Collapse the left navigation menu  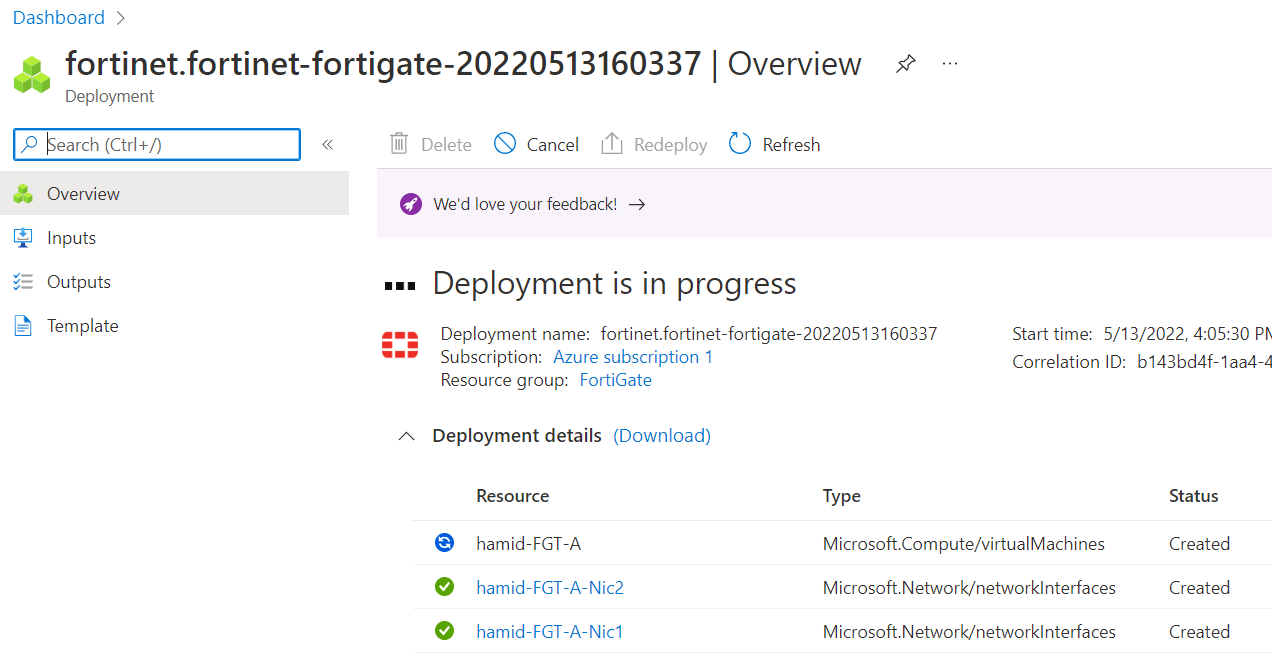point(327,145)
